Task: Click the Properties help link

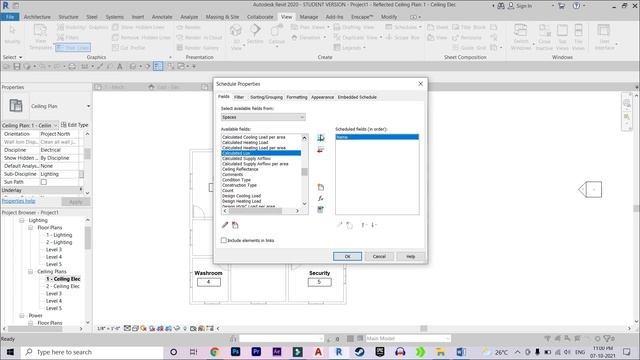Action: (18, 201)
